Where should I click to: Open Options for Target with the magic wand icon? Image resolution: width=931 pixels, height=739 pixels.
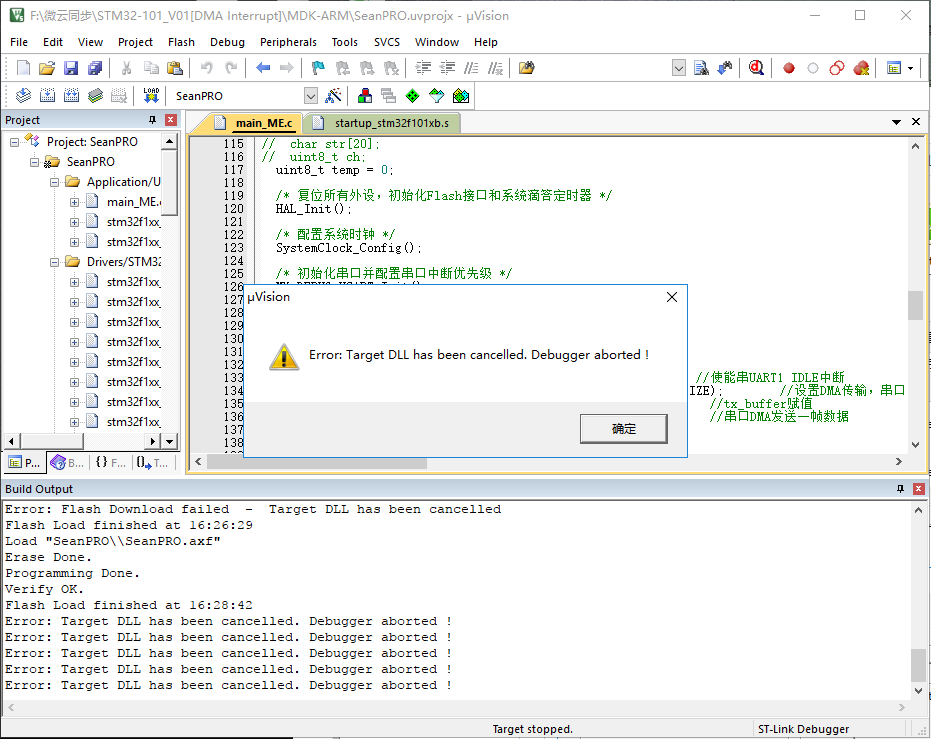[x=334, y=96]
